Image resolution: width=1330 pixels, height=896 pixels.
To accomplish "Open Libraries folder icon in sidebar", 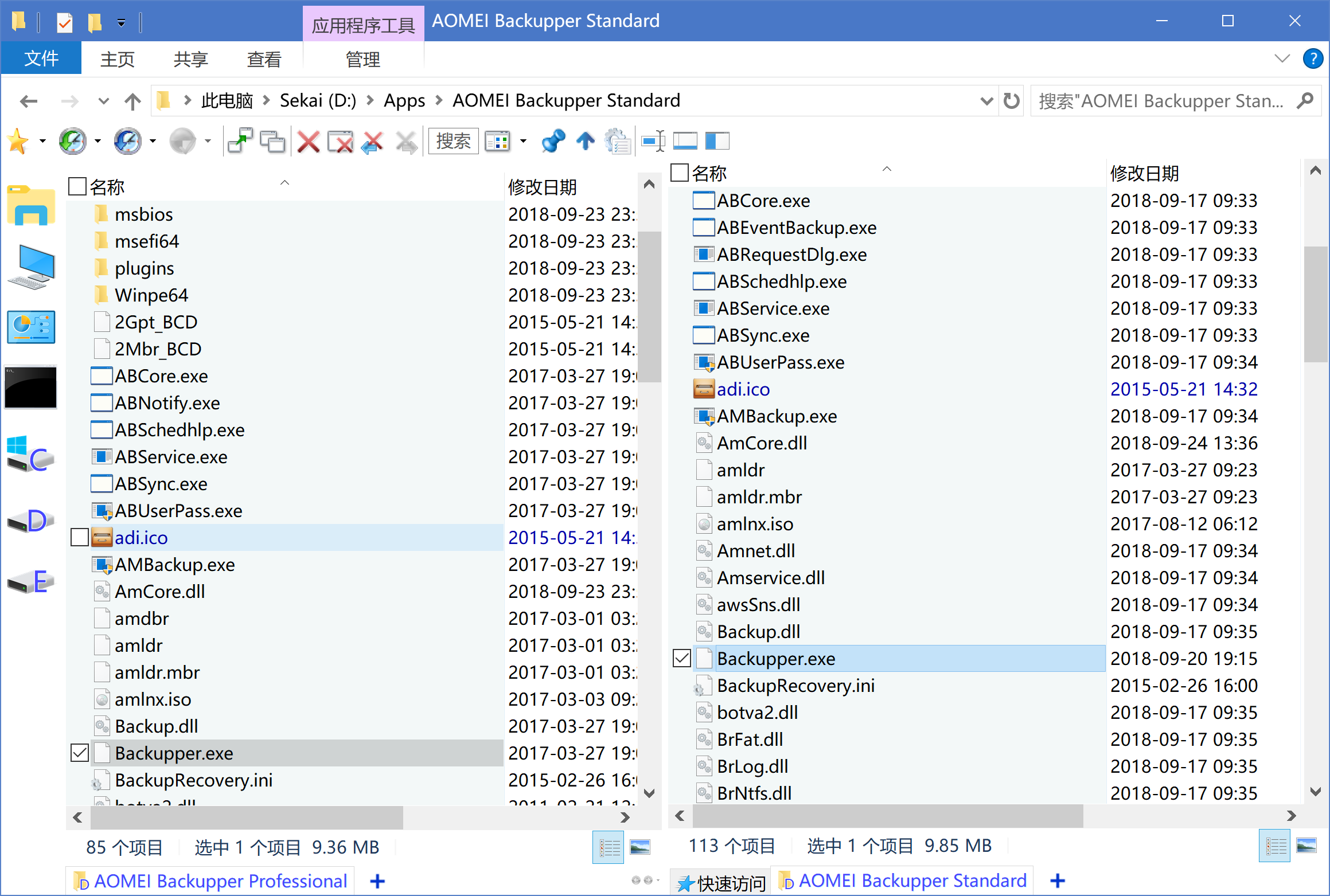I will [x=31, y=205].
